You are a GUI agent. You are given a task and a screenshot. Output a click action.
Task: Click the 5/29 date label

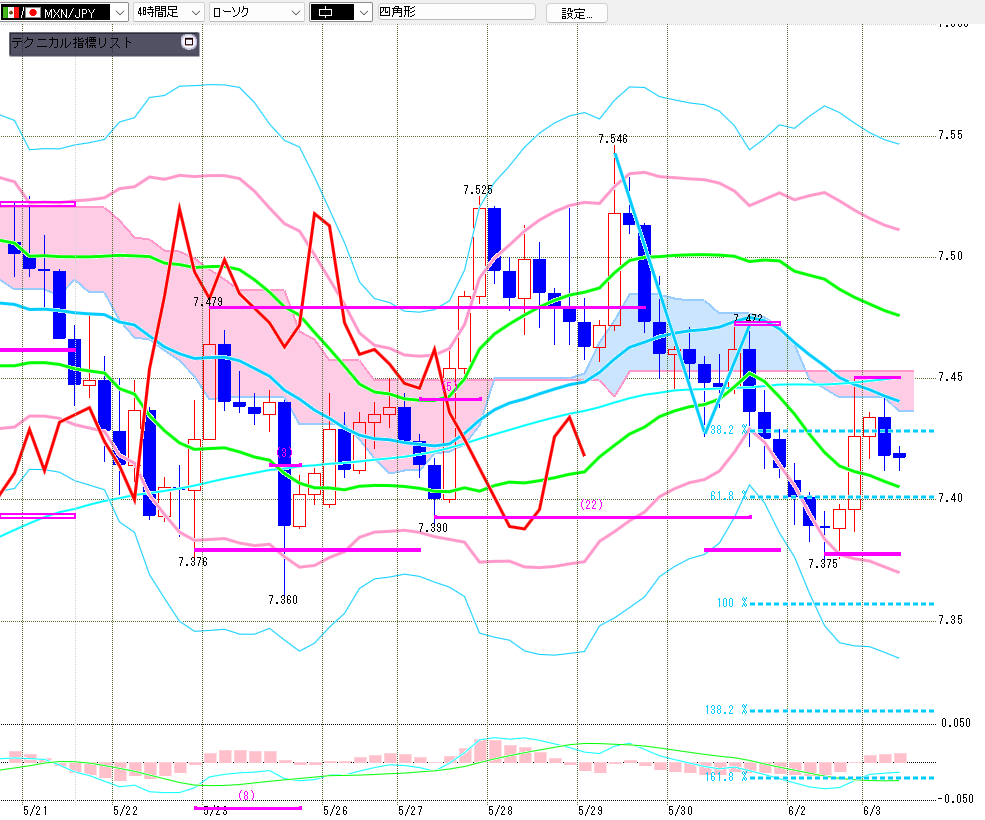(590, 811)
